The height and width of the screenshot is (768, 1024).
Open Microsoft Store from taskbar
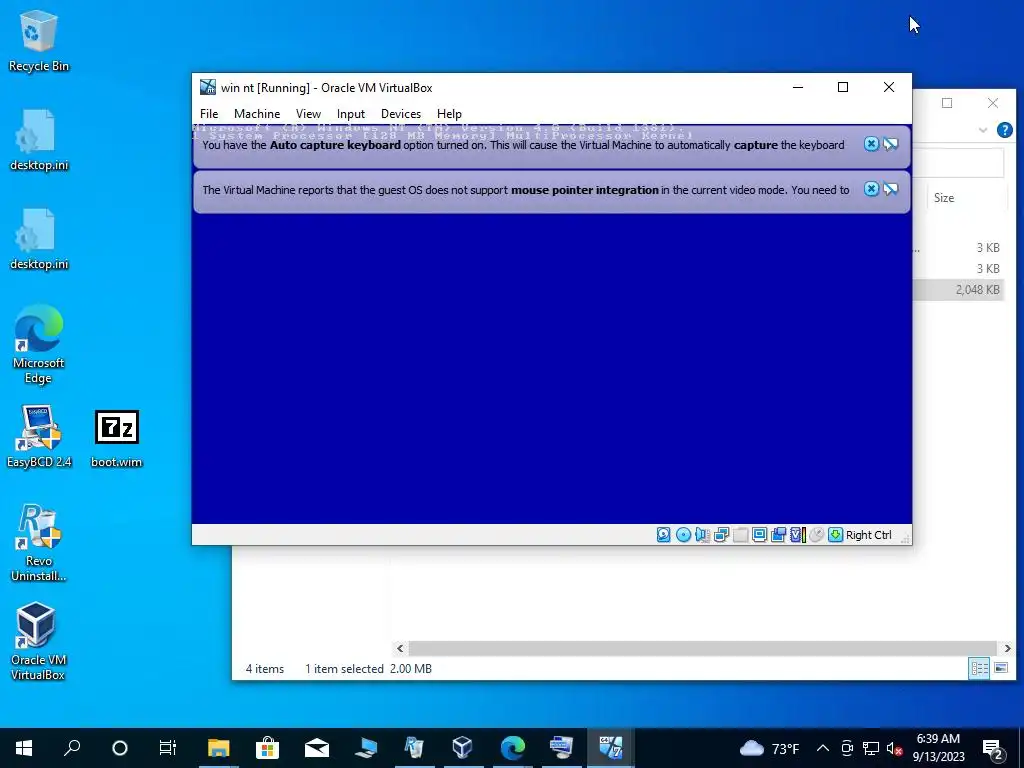coord(267,748)
